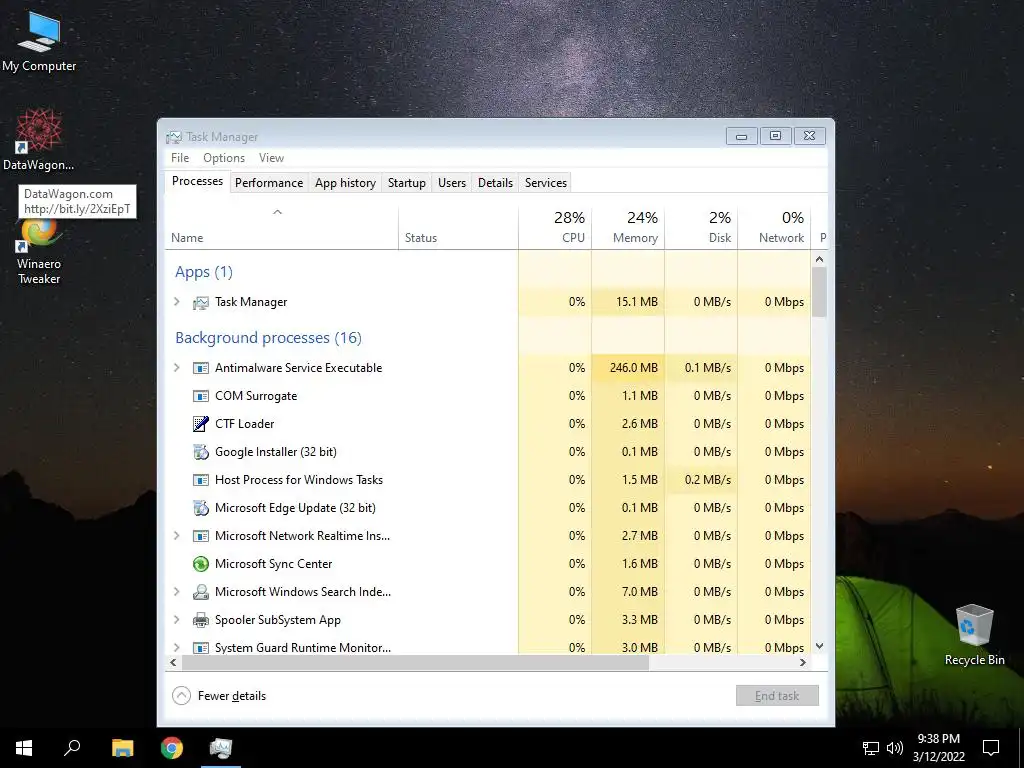Expand the Spooler SubSystem App row
Image resolution: width=1024 pixels, height=768 pixels.
pyautogui.click(x=176, y=620)
